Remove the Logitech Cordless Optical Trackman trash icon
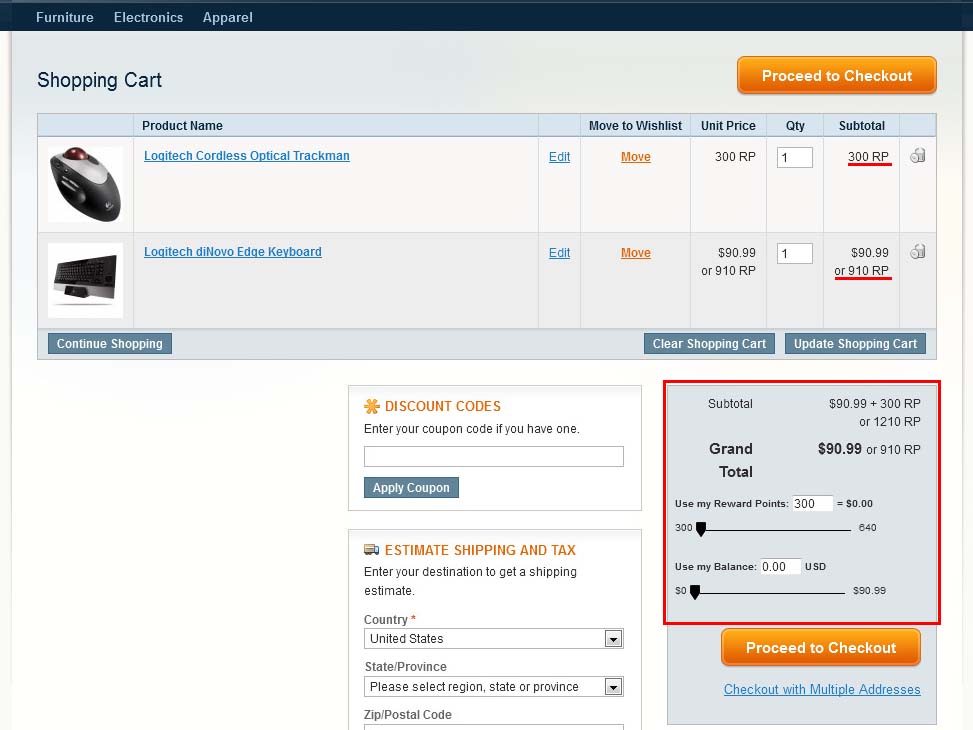The height and width of the screenshot is (730, 973). (918, 156)
